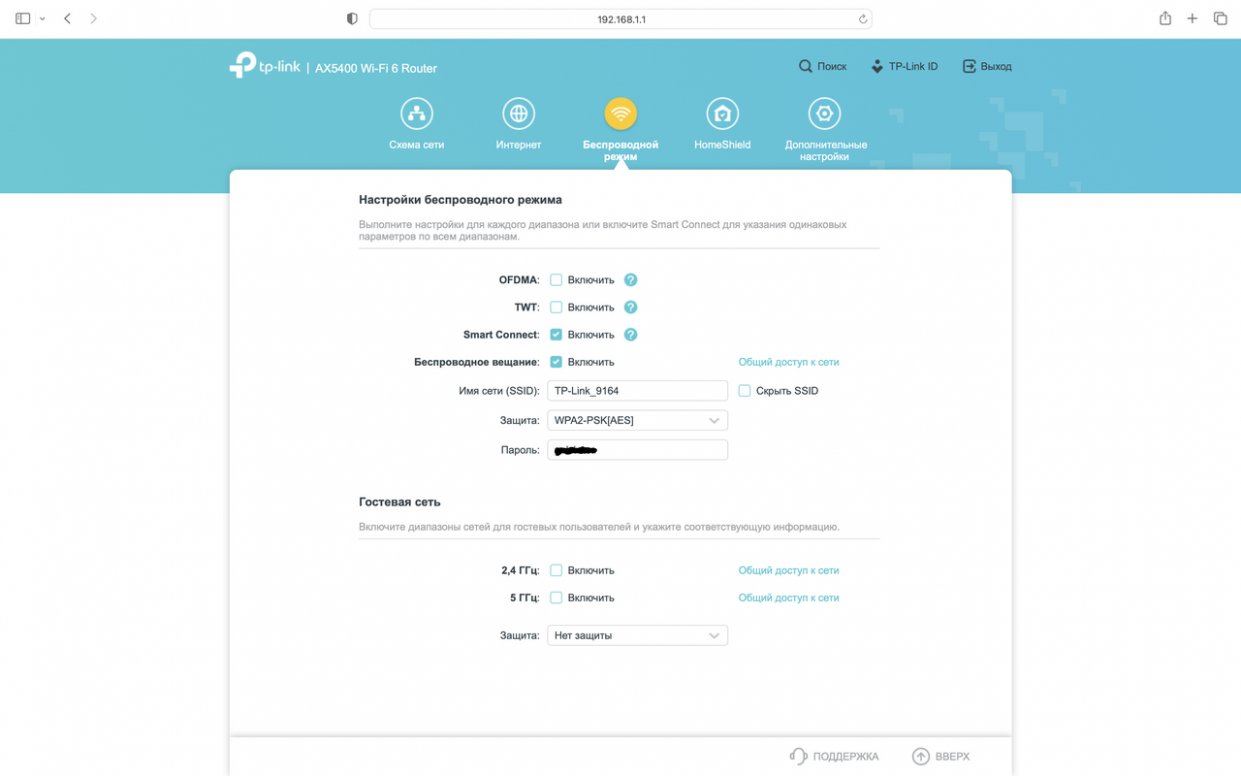Screen dimensions: 1241x776
Task: Click the Safari reload page icon
Action: [862, 19]
